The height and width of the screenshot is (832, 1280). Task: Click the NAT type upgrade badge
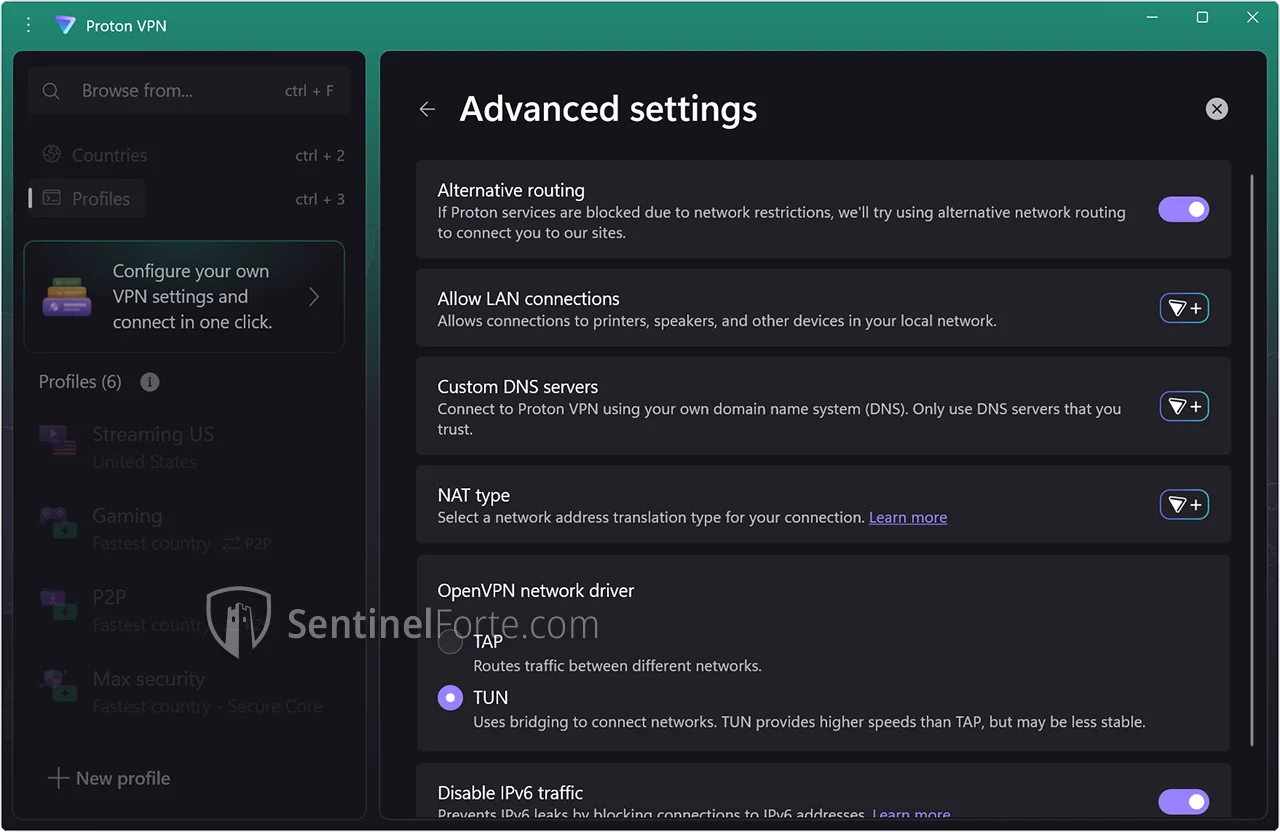1184,504
